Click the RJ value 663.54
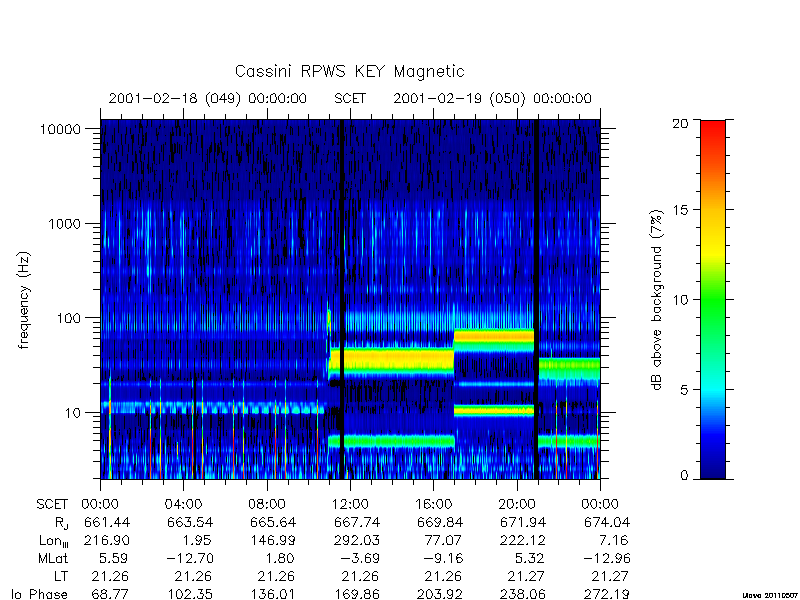This screenshot has height=600, width=800. (190, 522)
